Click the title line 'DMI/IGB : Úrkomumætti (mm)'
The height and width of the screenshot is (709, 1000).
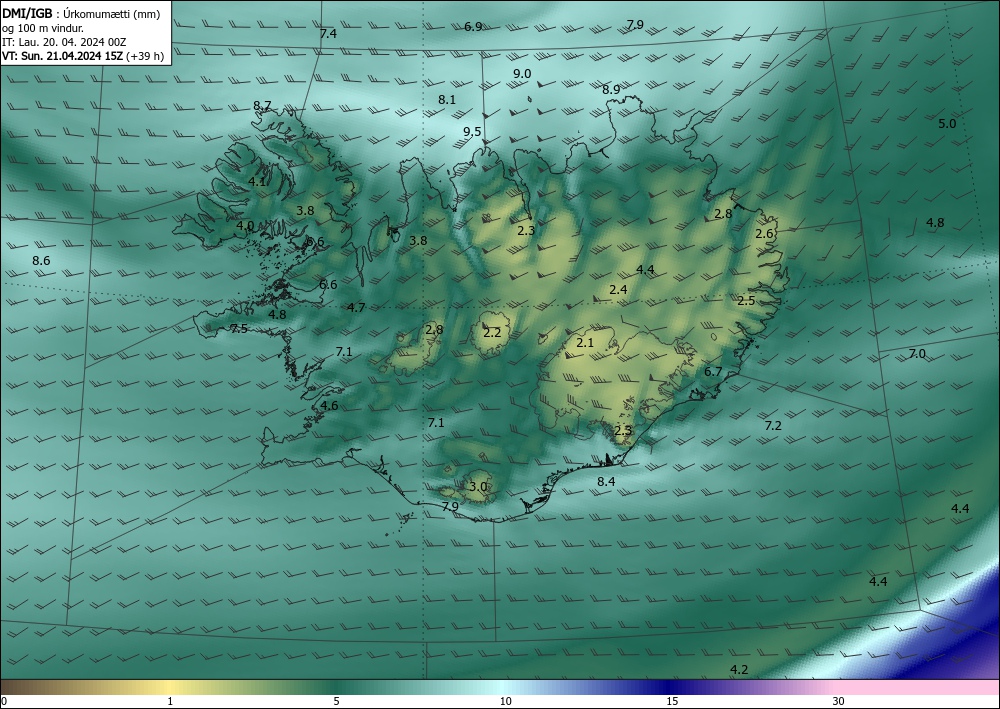click(x=81, y=14)
